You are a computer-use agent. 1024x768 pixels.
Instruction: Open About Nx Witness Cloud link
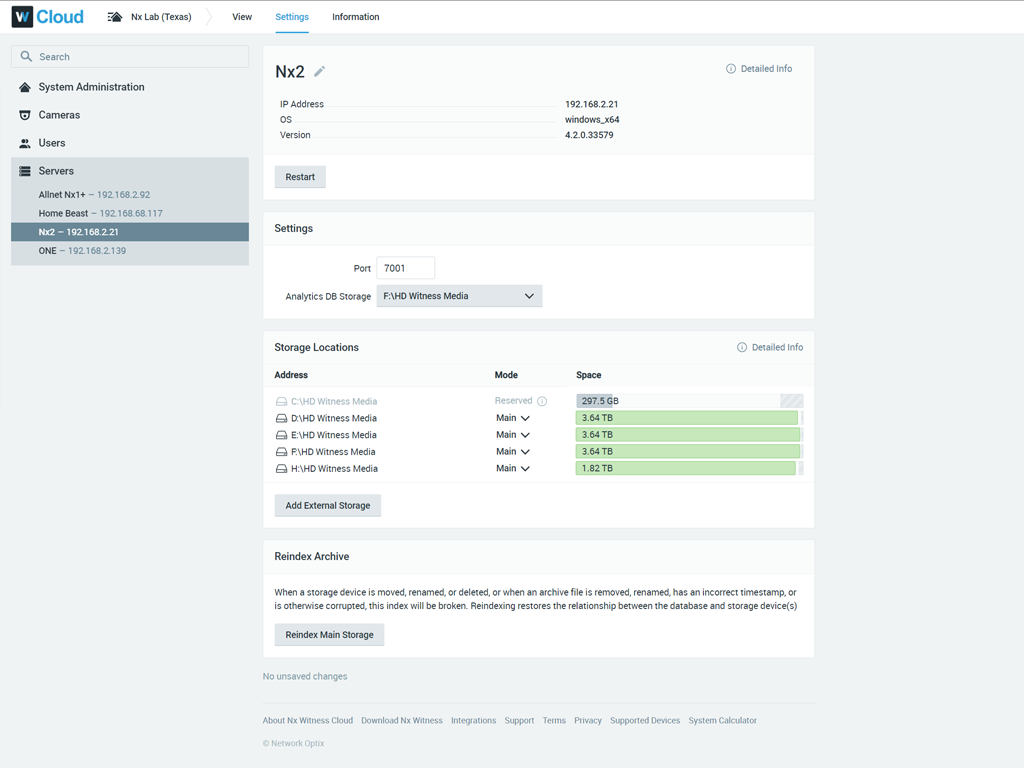pos(308,720)
